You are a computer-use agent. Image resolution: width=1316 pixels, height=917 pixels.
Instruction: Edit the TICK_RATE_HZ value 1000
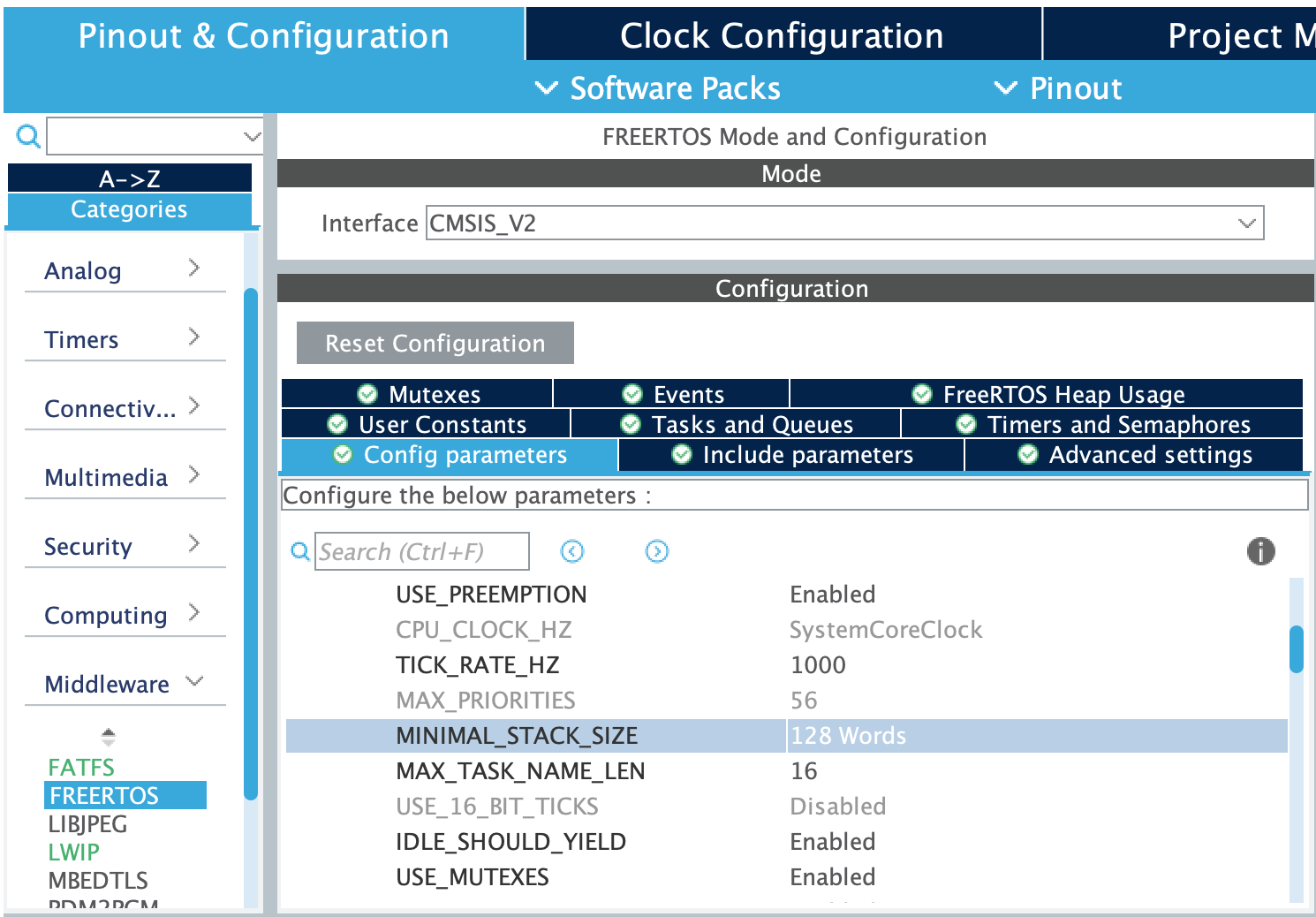[818, 664]
